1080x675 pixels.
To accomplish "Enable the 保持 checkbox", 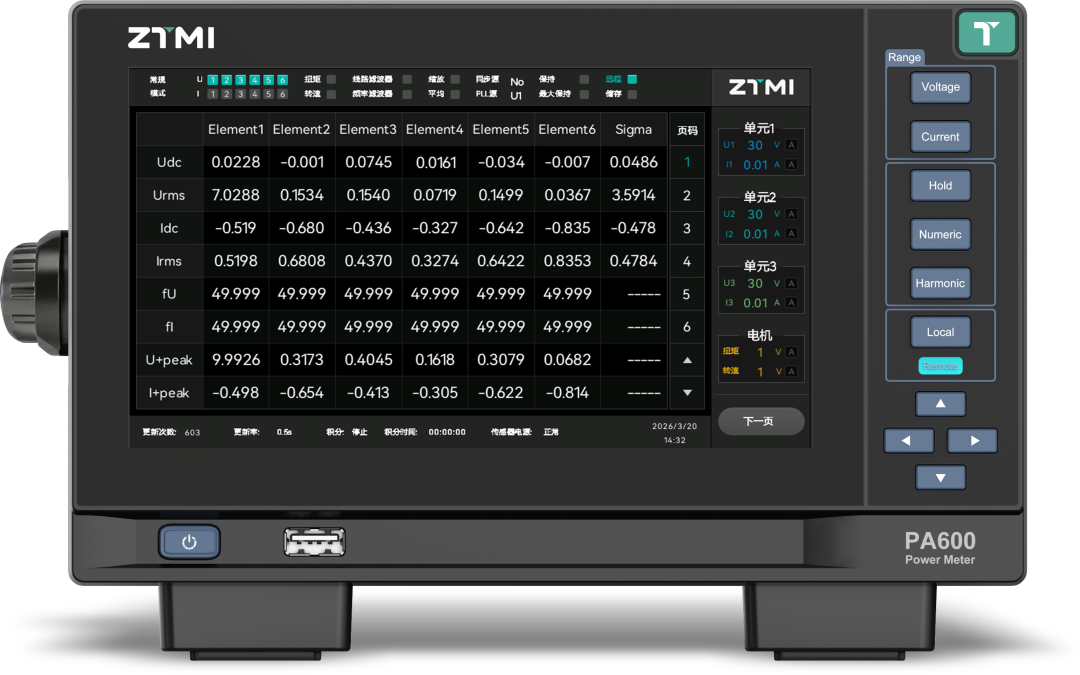I will tap(584, 79).
